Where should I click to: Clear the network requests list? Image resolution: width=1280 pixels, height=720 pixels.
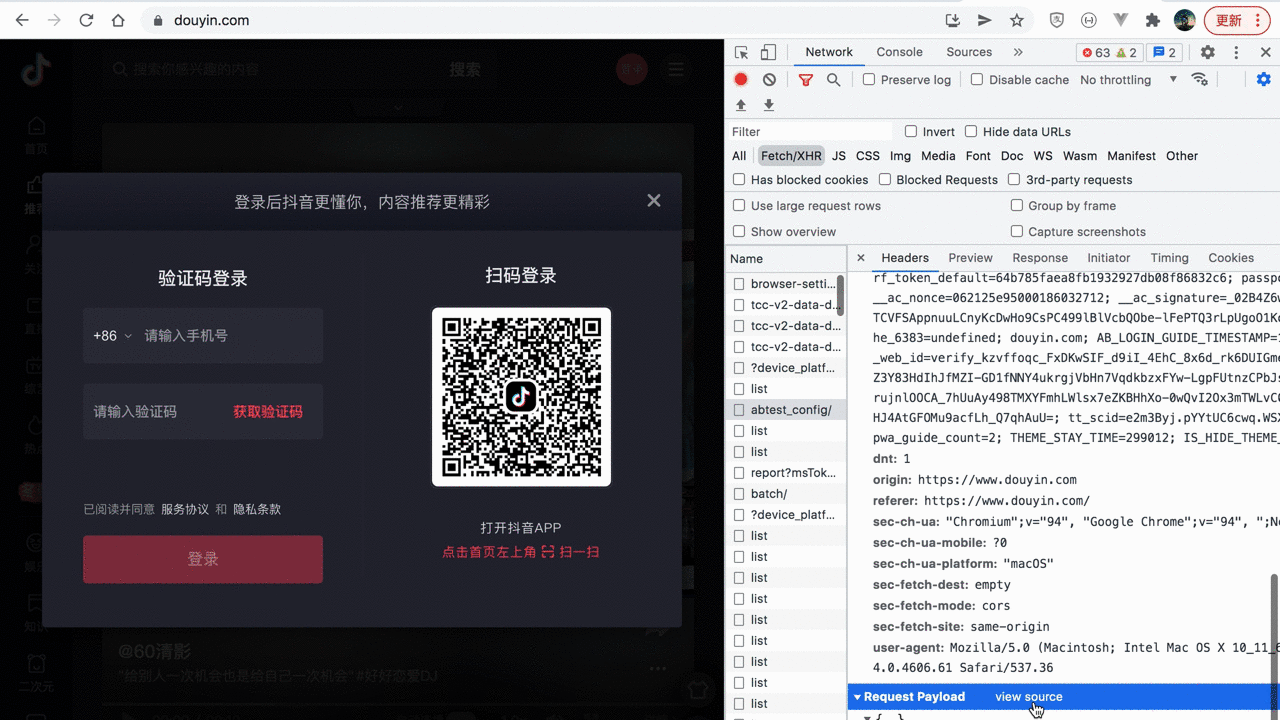point(767,80)
